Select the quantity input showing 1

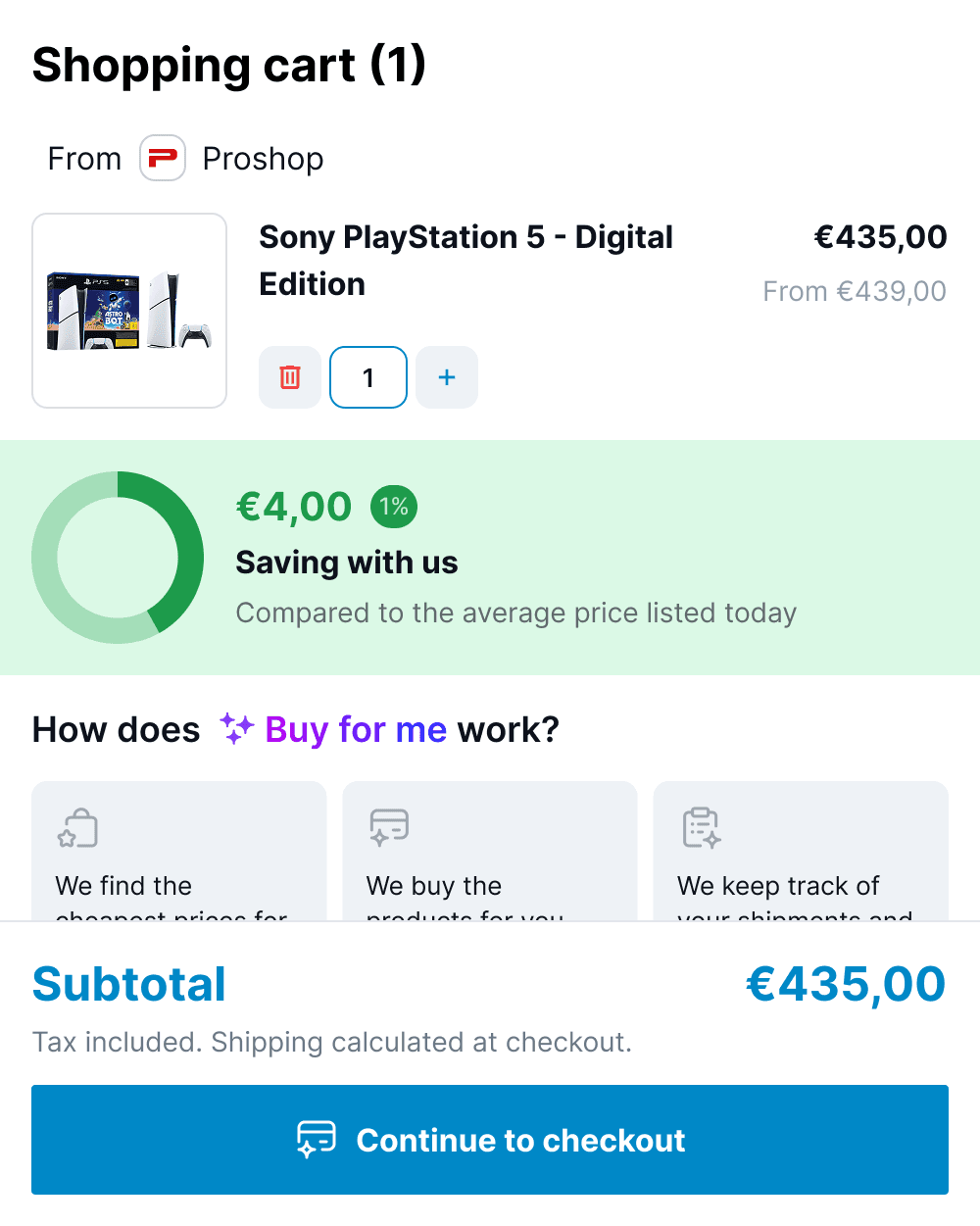368,376
